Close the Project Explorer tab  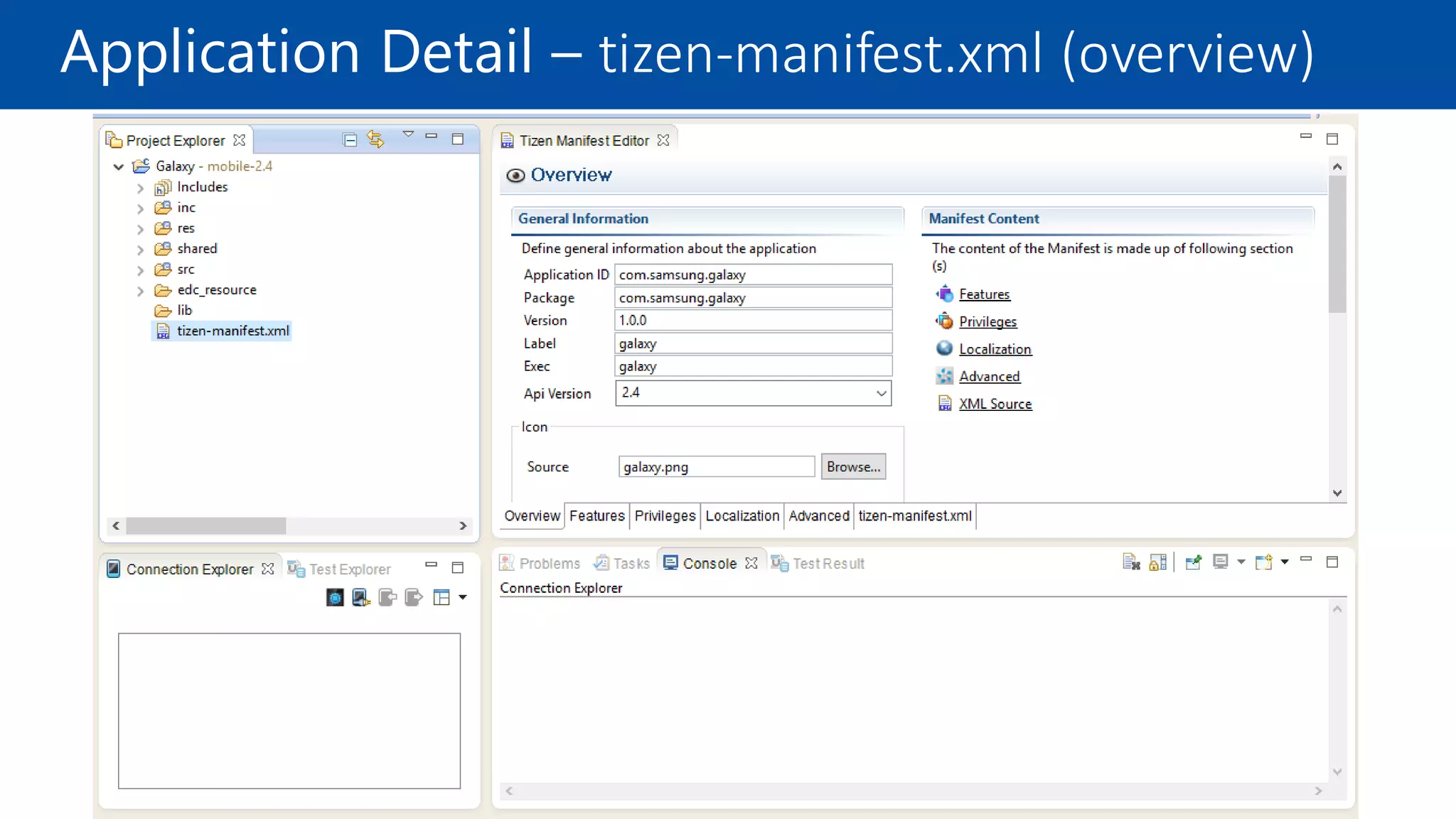pyautogui.click(x=240, y=140)
